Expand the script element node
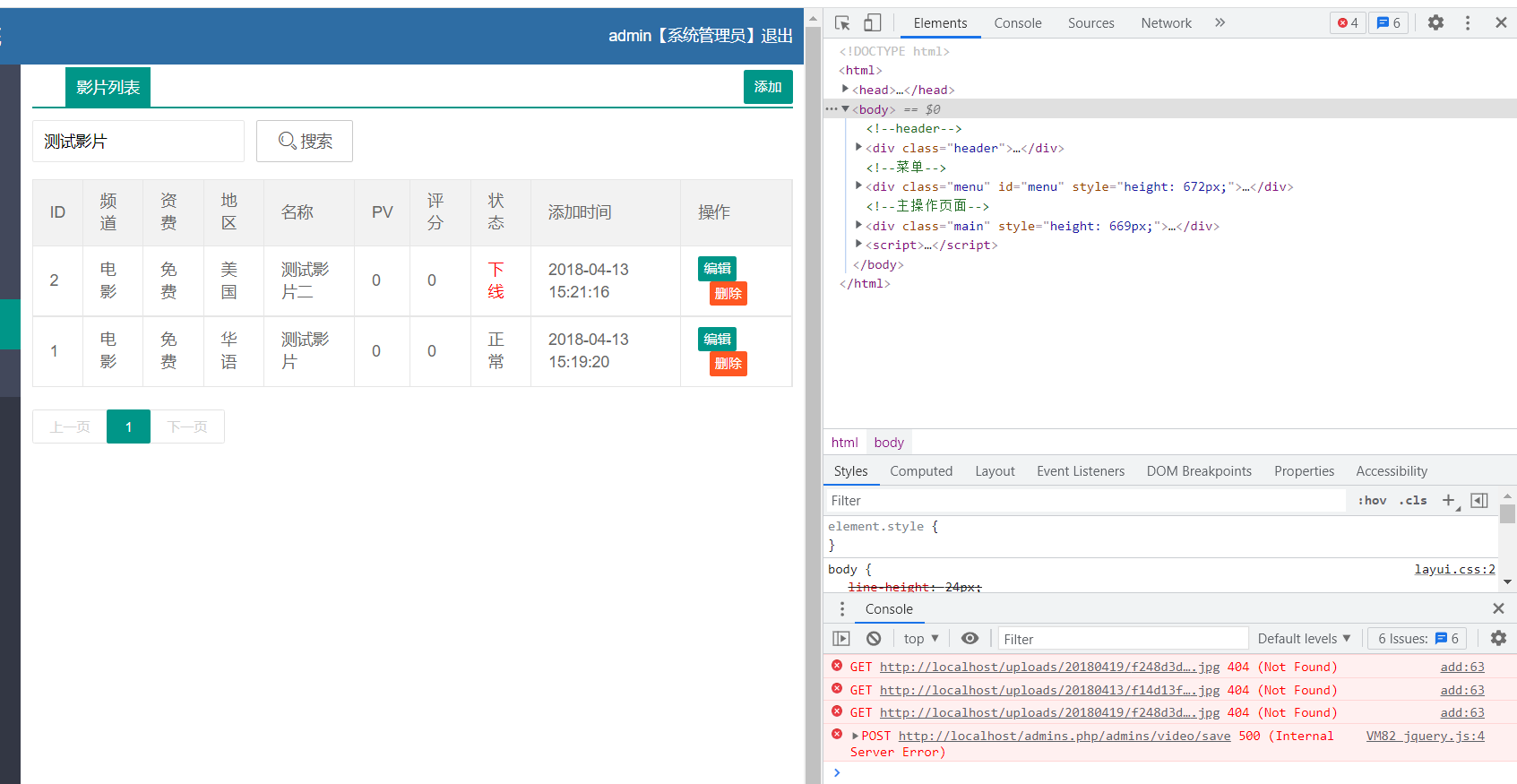1517x784 pixels. pyautogui.click(x=858, y=245)
